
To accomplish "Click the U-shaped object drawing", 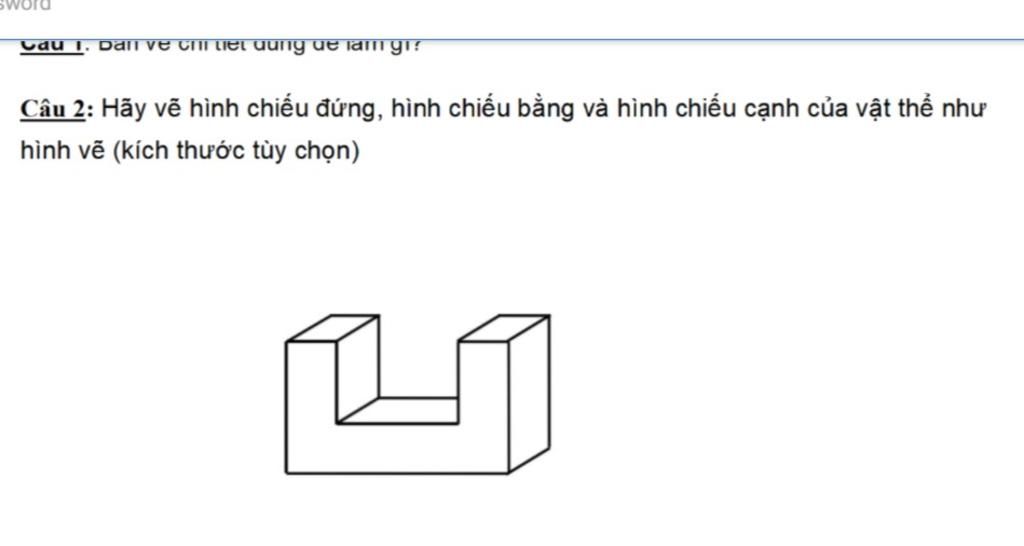I will pos(417,394).
